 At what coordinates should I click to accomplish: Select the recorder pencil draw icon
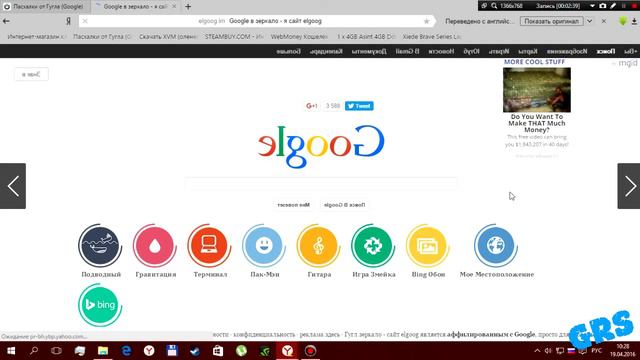[x=613, y=6]
